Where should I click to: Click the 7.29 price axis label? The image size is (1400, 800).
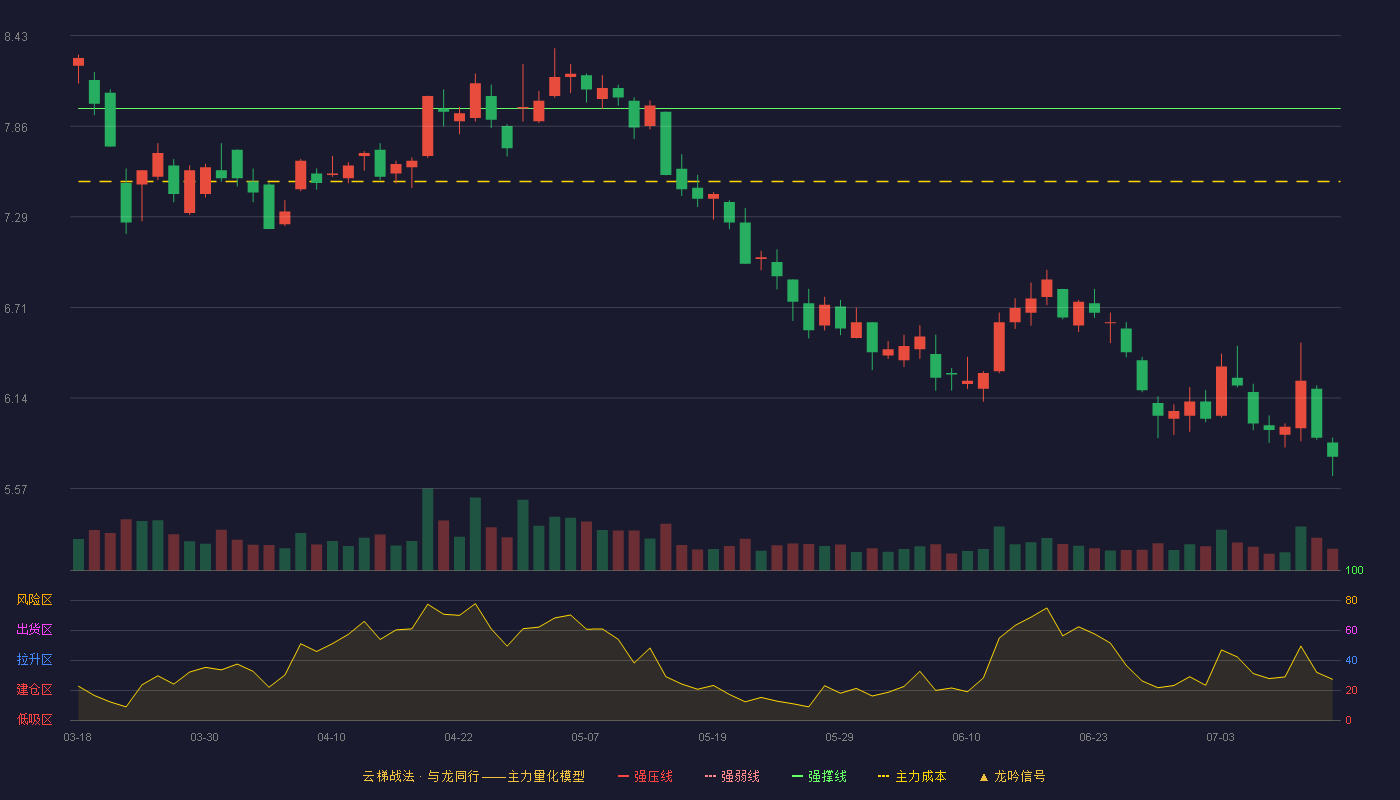[15, 218]
